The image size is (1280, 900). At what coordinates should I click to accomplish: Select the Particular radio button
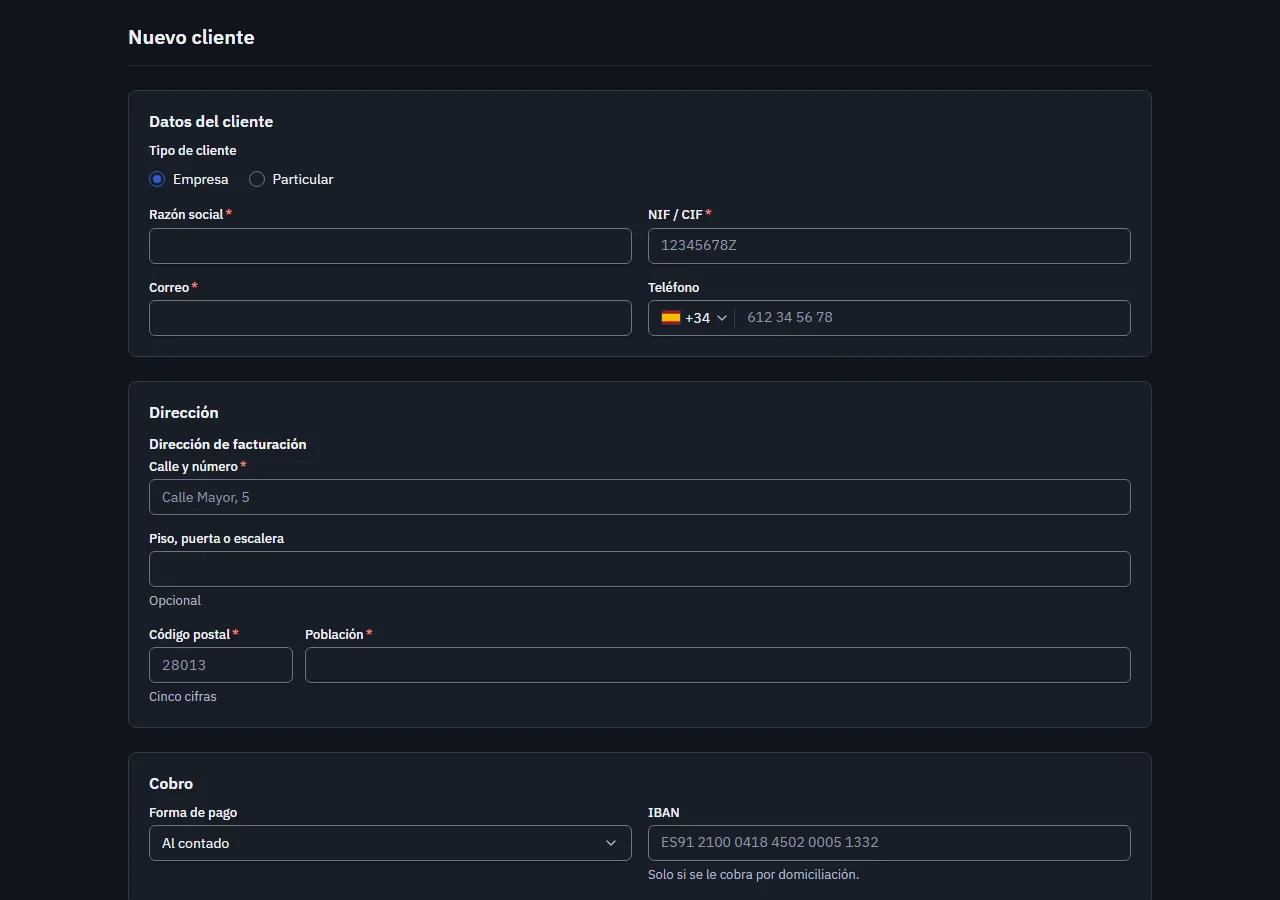tap(257, 179)
